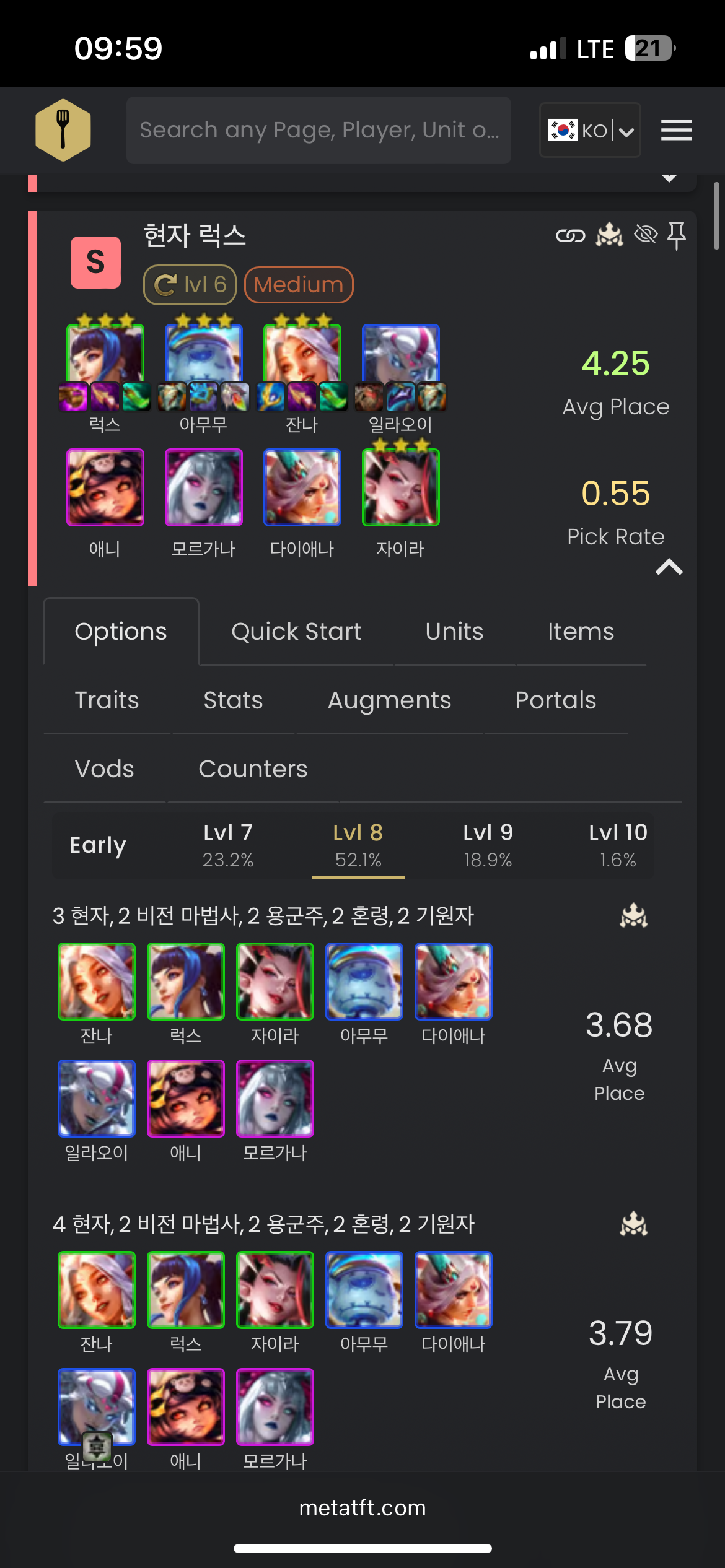Open builder icon for 4 현자 variation
Viewport: 725px width, 1568px height.
pos(633,1223)
